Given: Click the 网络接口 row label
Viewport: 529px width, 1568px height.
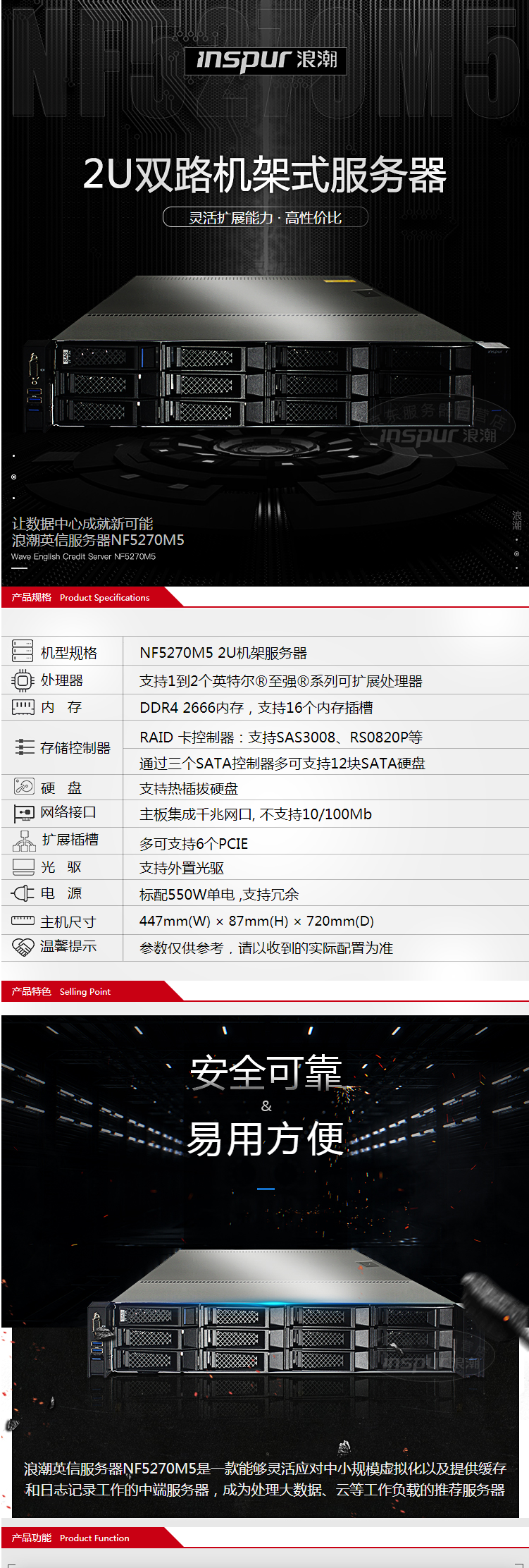Looking at the screenshot, I should (x=68, y=812).
